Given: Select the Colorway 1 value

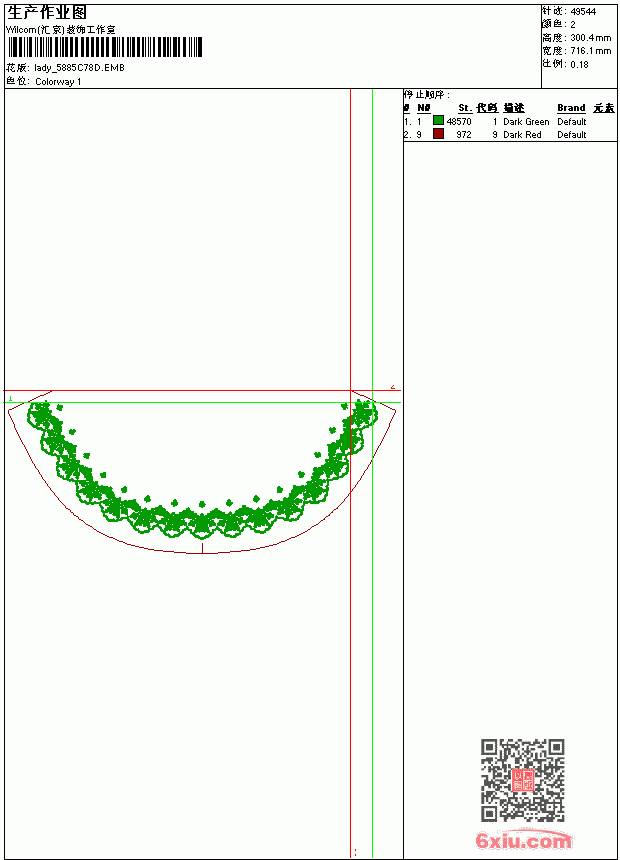Looking at the screenshot, I should tap(58, 82).
